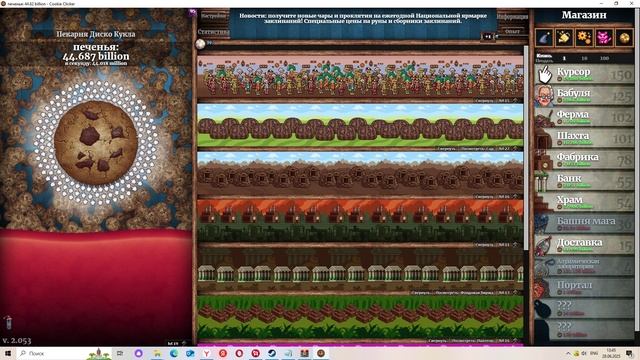Viewport: 640px width, 360px height.
Task: Open the Настройки menu
Action: (x=213, y=16)
